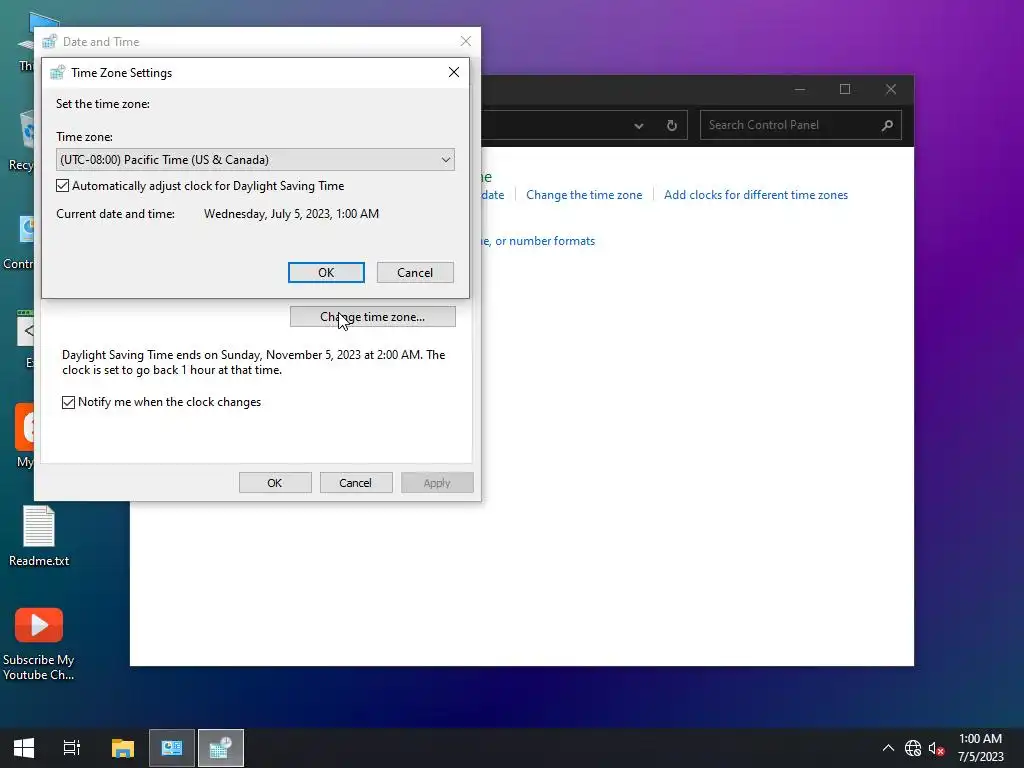Show hidden system tray icons
This screenshot has height=768, width=1024.
point(888,748)
